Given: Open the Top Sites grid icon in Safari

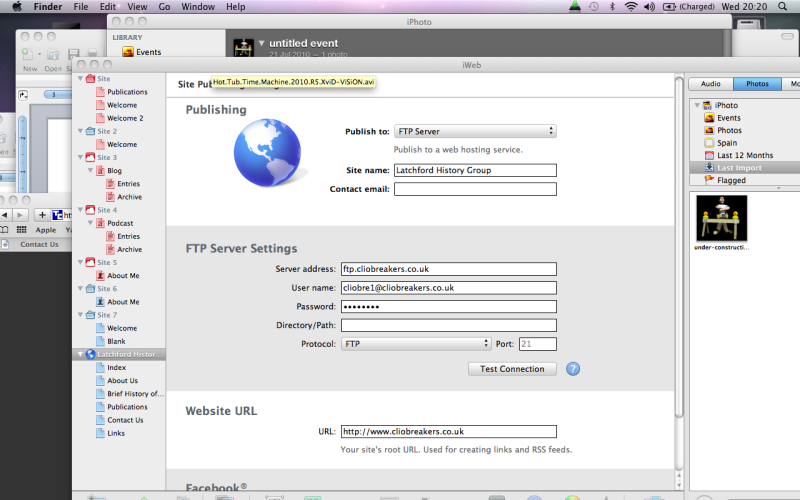Looking at the screenshot, I should pyautogui.click(x=21, y=230).
